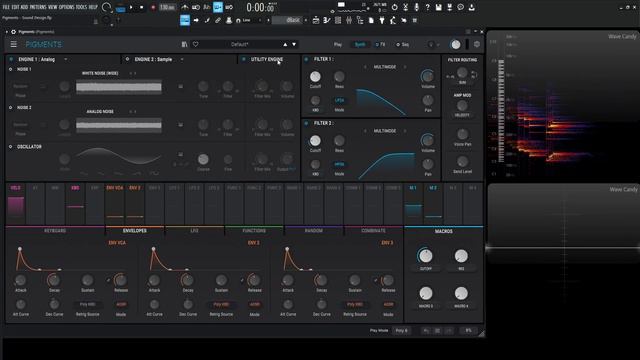Switch to the Synth view

tap(360, 44)
